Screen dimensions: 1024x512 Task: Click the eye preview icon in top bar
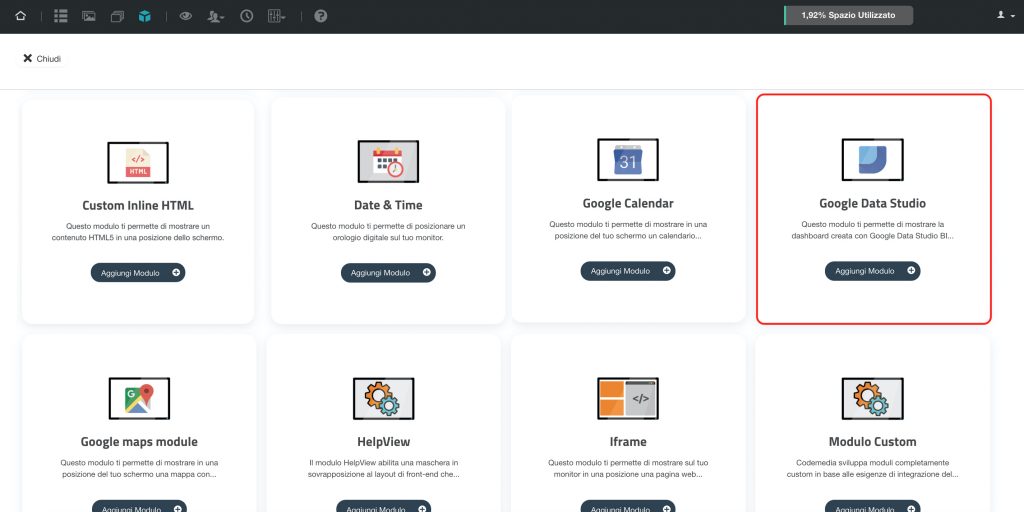185,16
